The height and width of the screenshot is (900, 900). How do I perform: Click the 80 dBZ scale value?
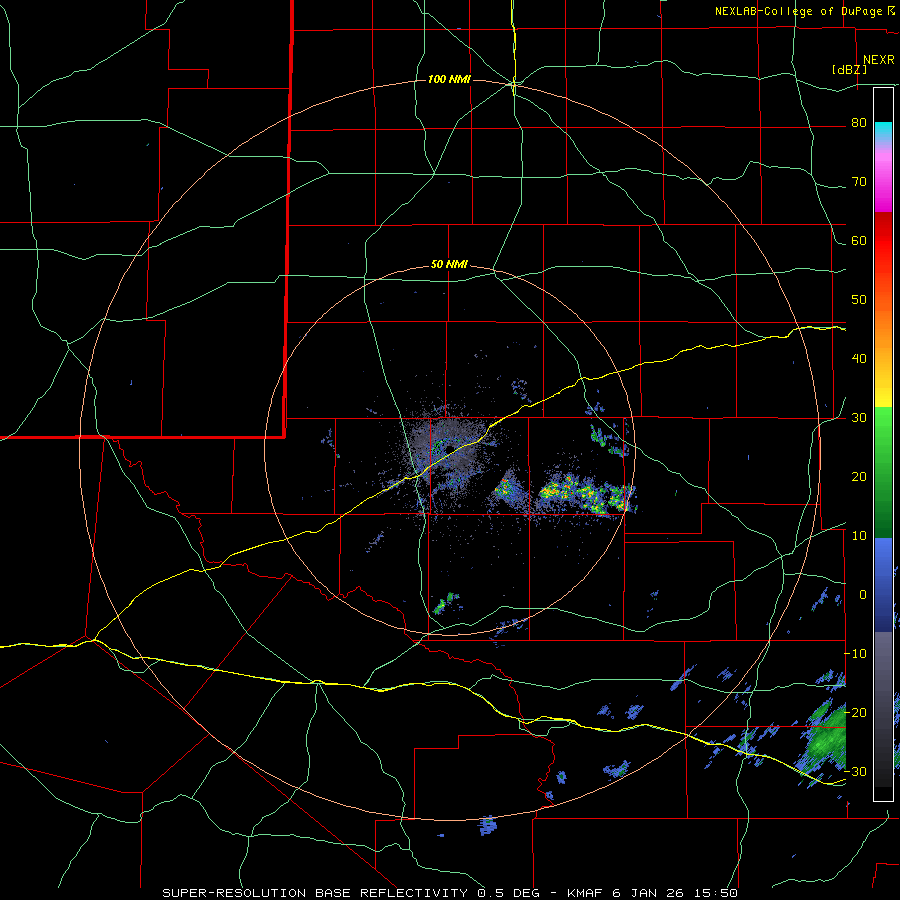coord(859,123)
